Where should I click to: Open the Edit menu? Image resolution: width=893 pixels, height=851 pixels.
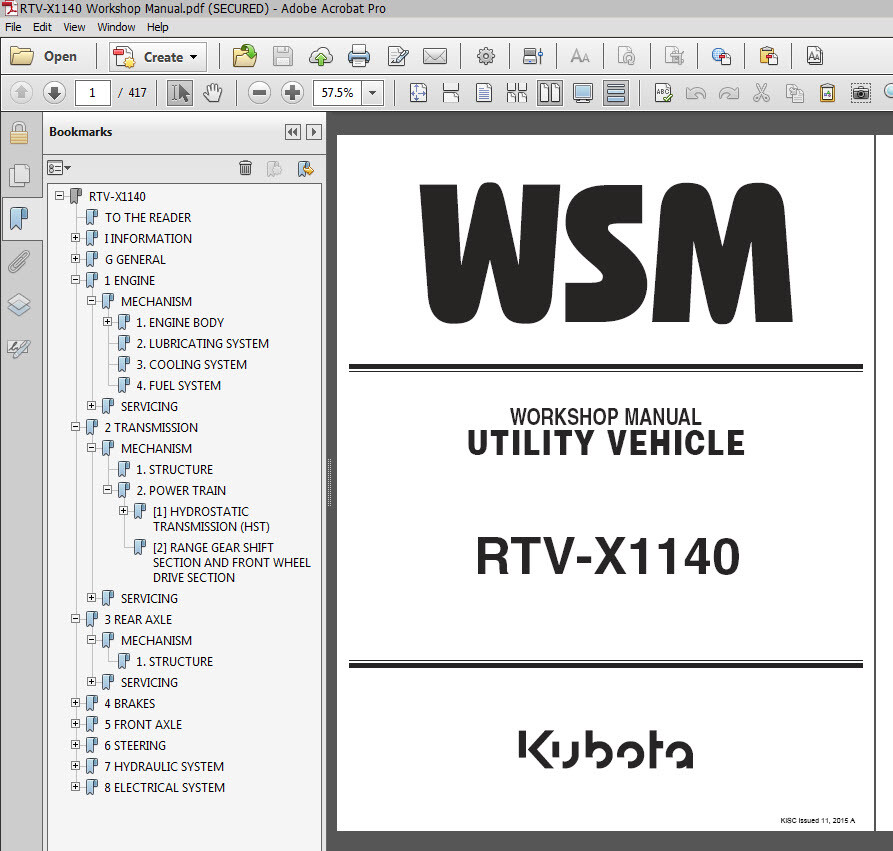click(42, 27)
